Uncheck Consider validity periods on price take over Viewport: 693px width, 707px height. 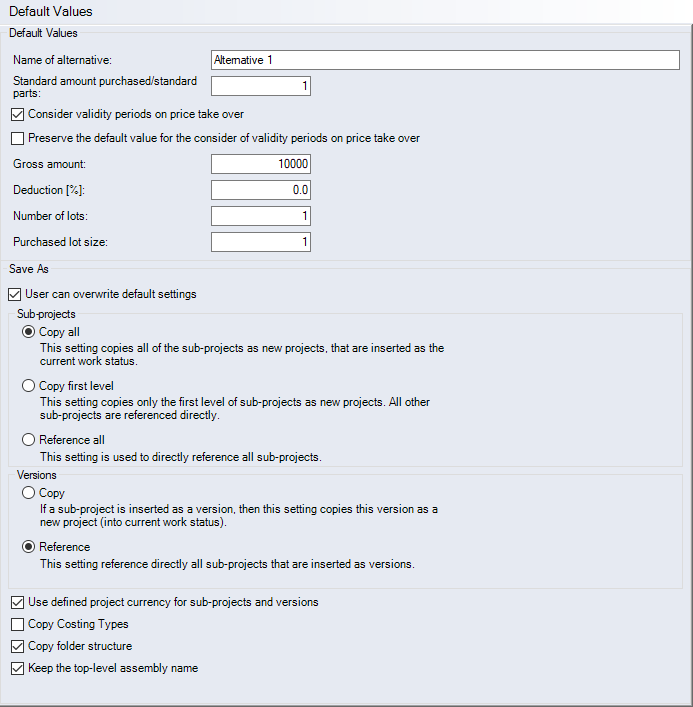(17, 114)
